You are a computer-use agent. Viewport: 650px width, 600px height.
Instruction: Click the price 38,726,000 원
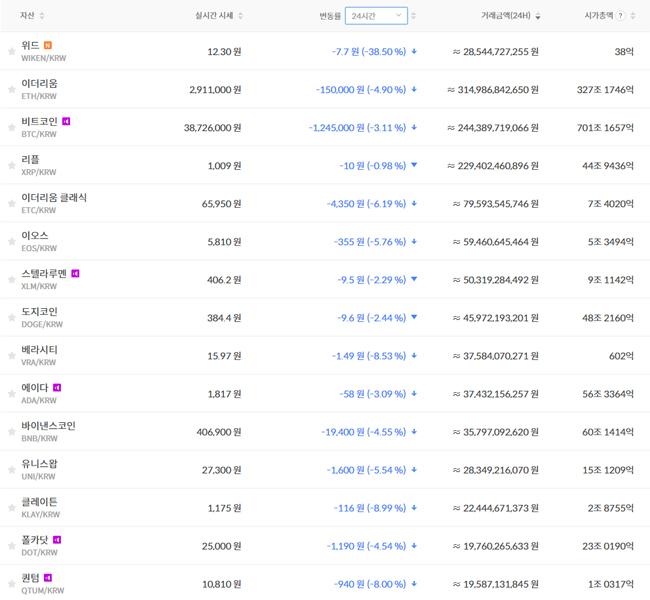click(x=212, y=128)
